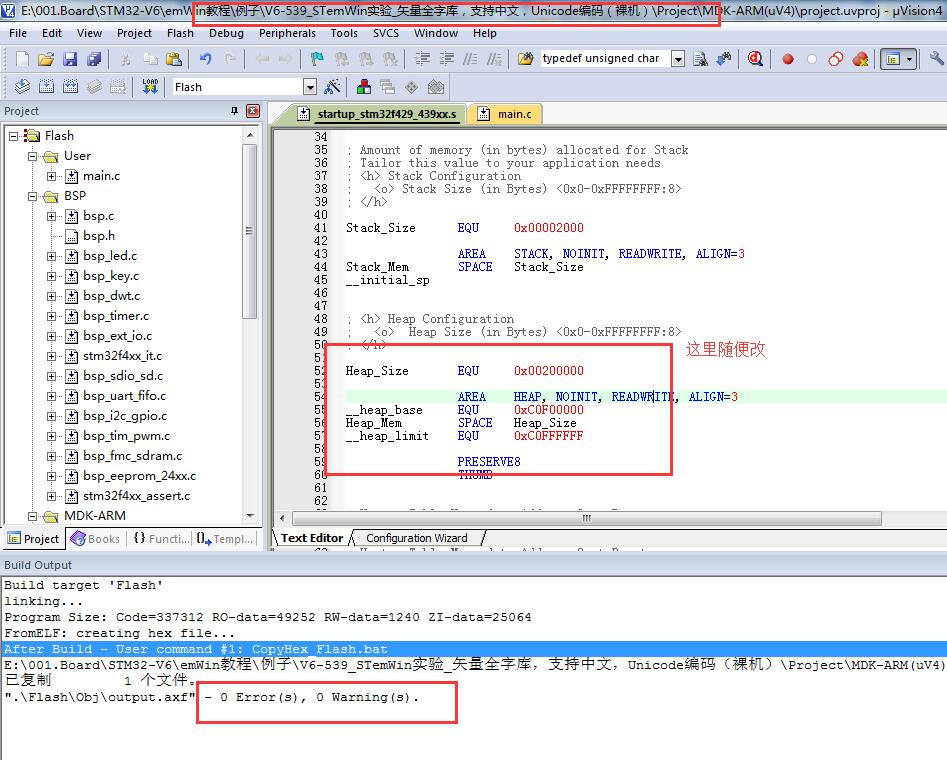Show the Templates panel tab

[x=225, y=538]
